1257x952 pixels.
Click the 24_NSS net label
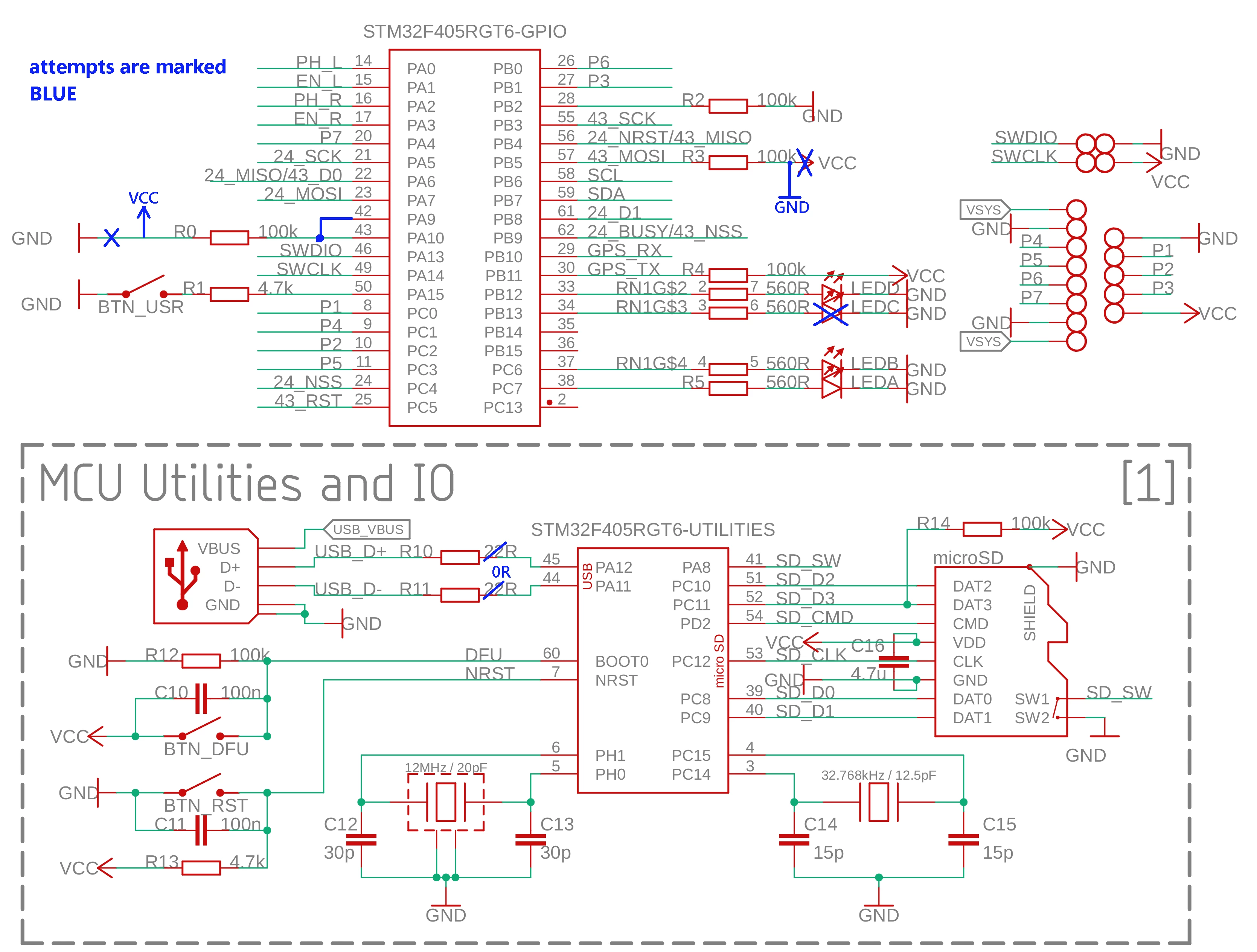308,382
